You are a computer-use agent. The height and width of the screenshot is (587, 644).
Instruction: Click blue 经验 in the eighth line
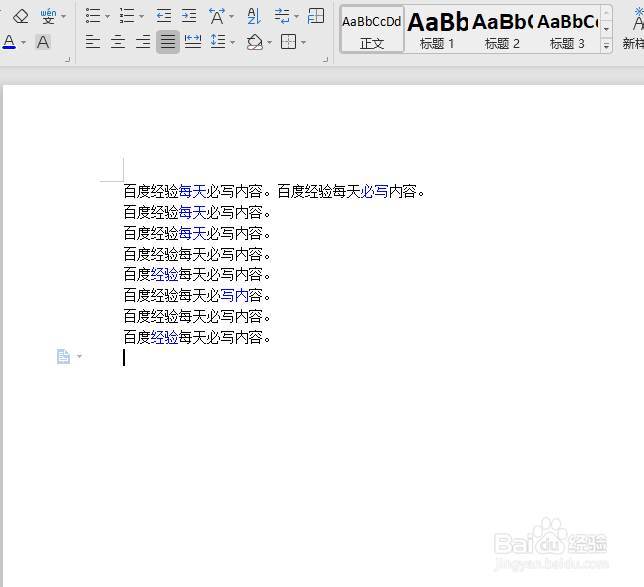point(165,337)
